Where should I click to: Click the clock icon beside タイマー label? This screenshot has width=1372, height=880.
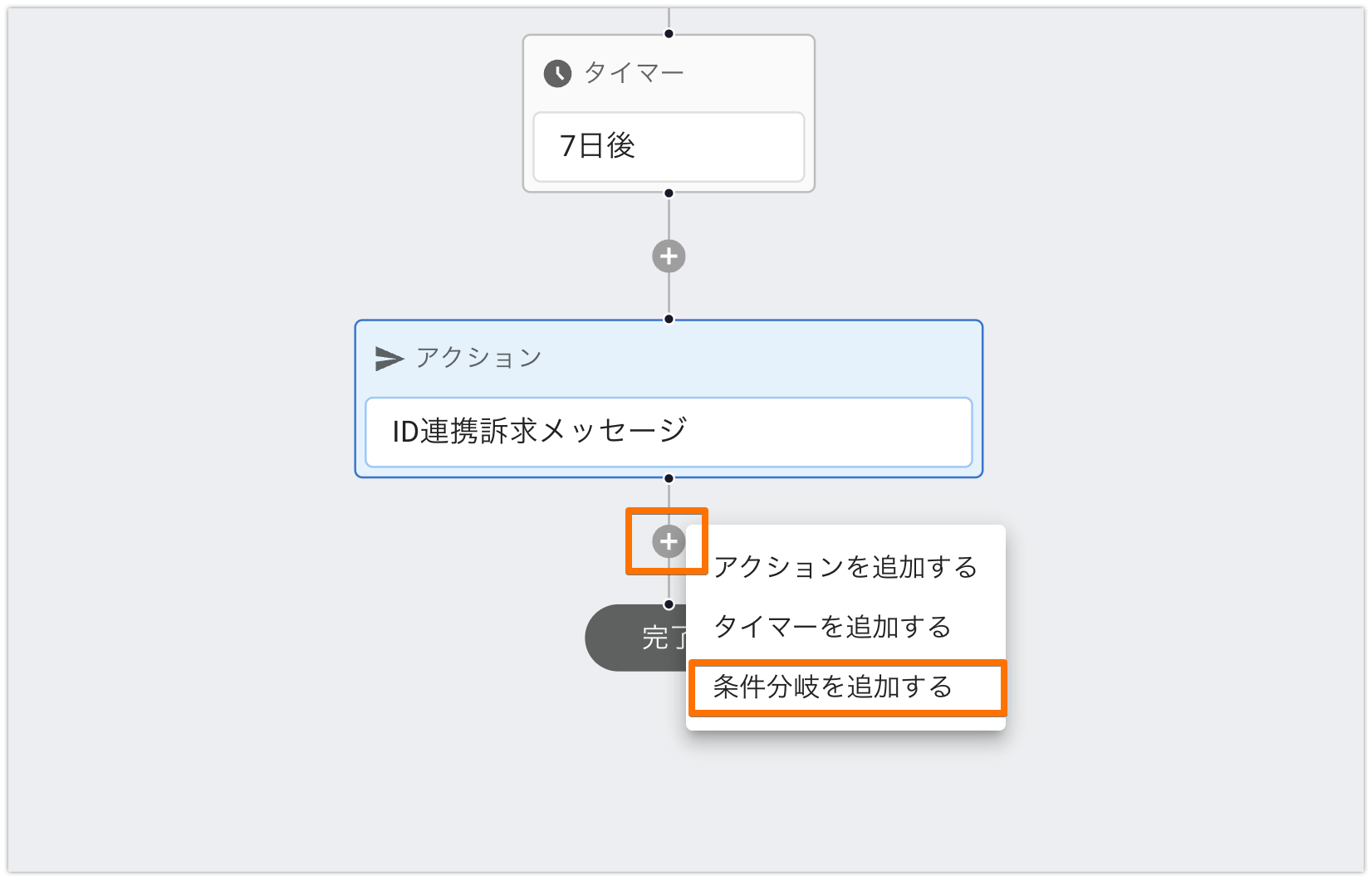click(556, 73)
